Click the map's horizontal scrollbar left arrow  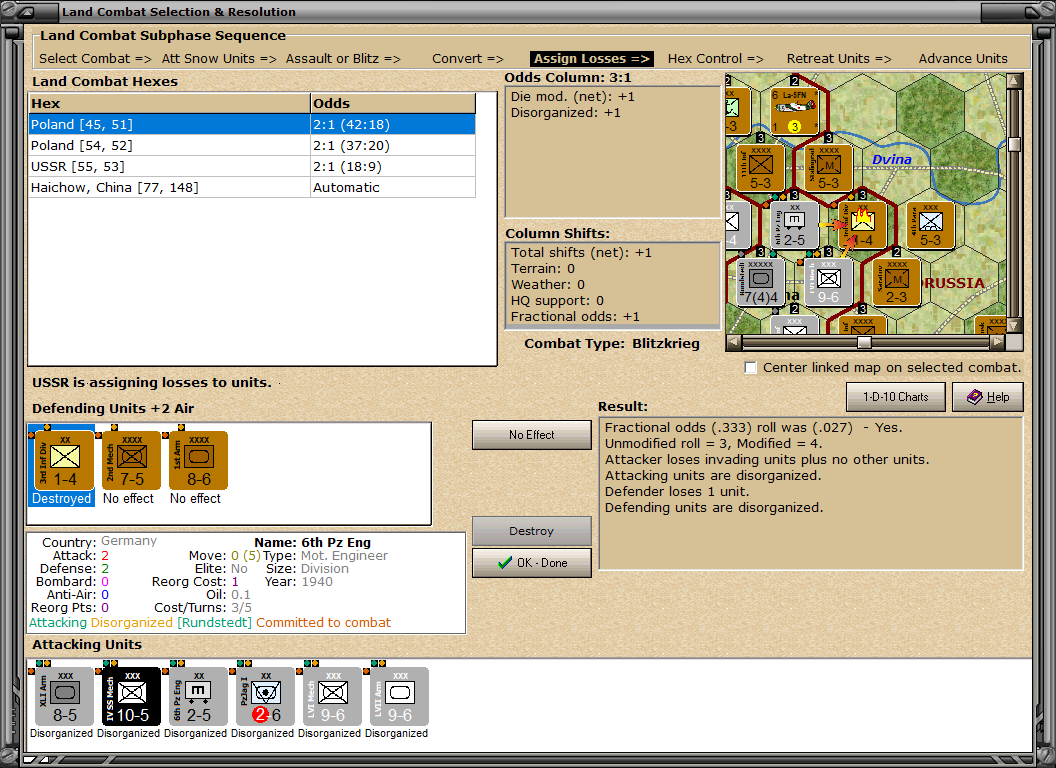pyautogui.click(x=733, y=342)
